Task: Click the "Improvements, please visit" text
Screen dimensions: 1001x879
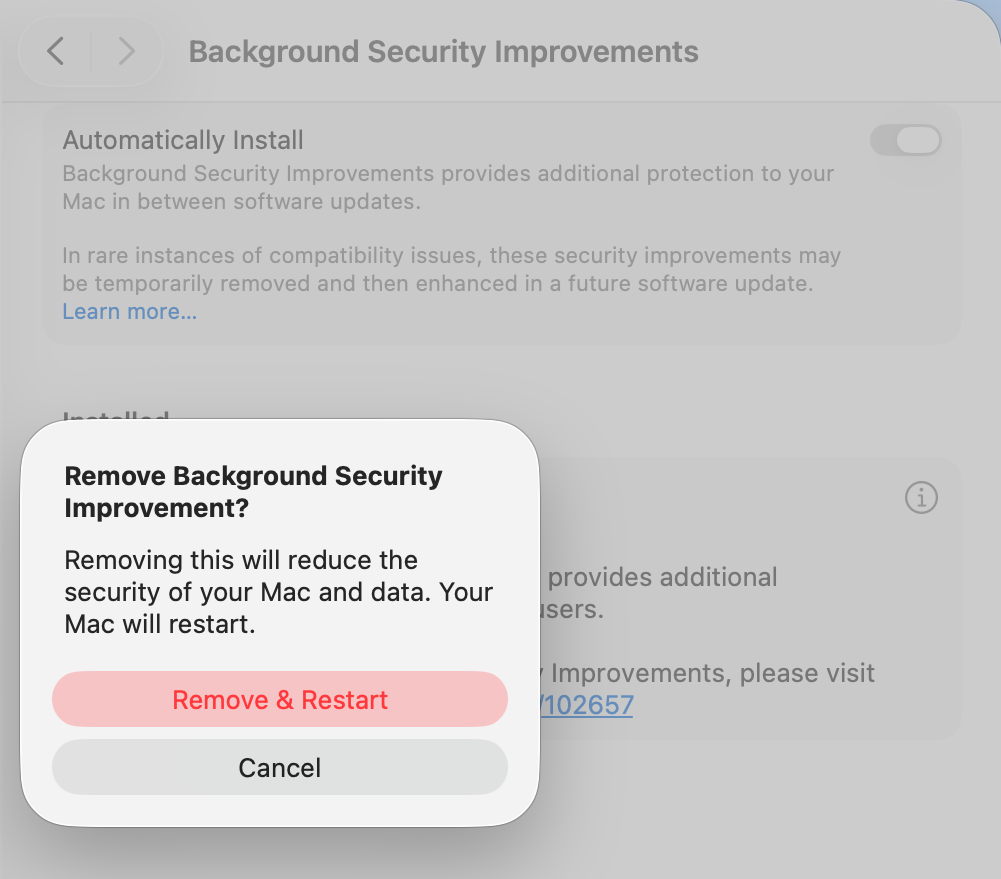Action: [x=713, y=673]
